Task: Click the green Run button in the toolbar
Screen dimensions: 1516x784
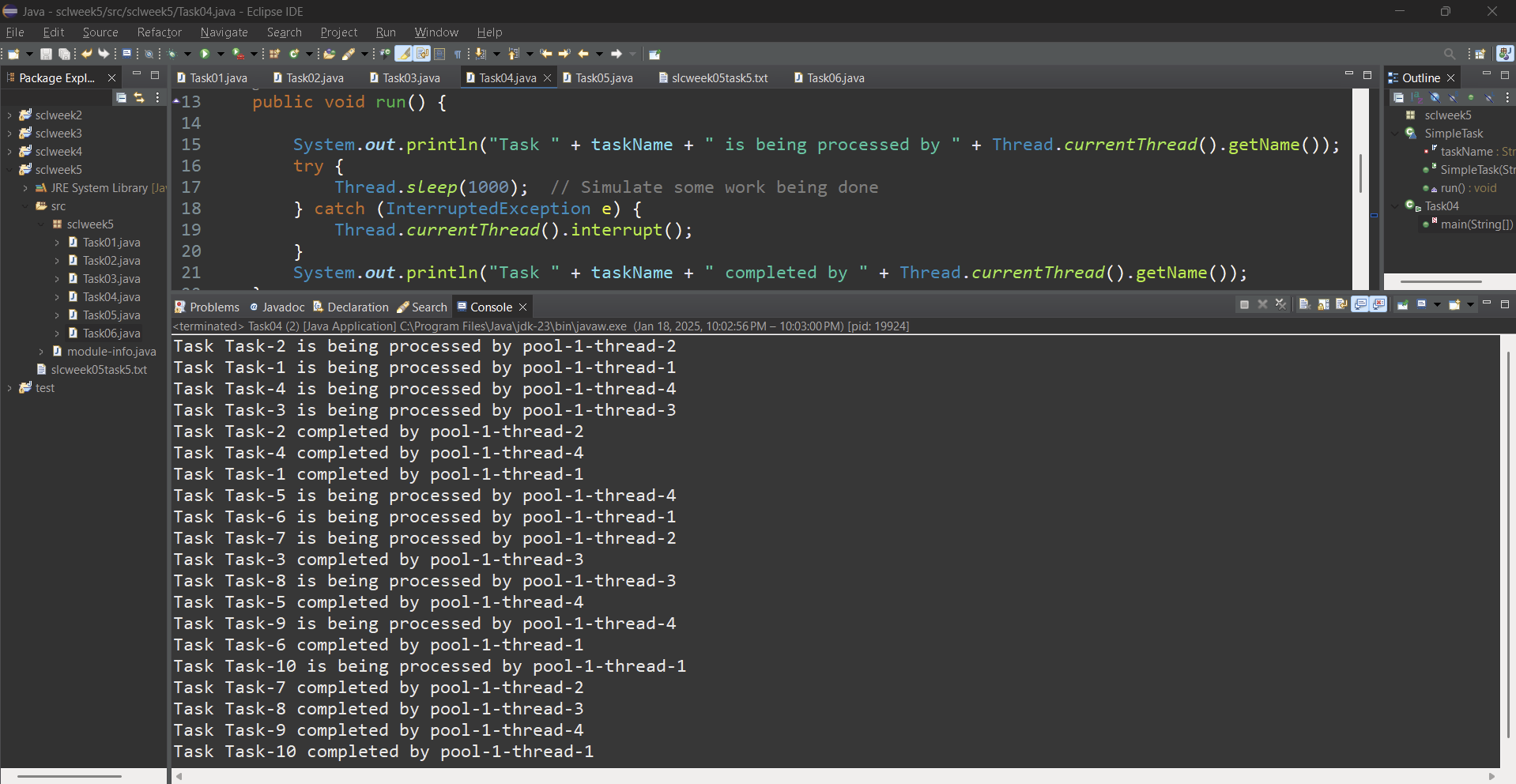Action: coord(205,54)
